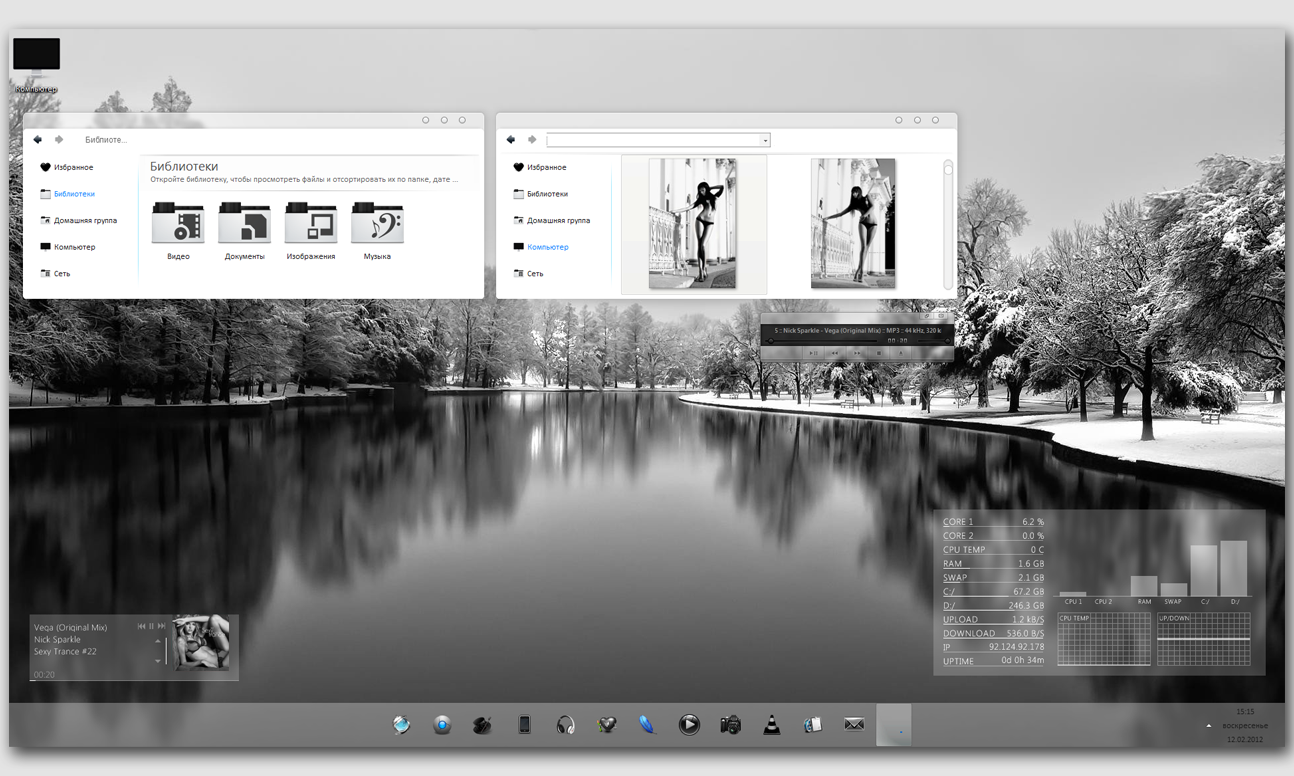
Task: Click the down arrow in Vega widget
Action: (158, 661)
